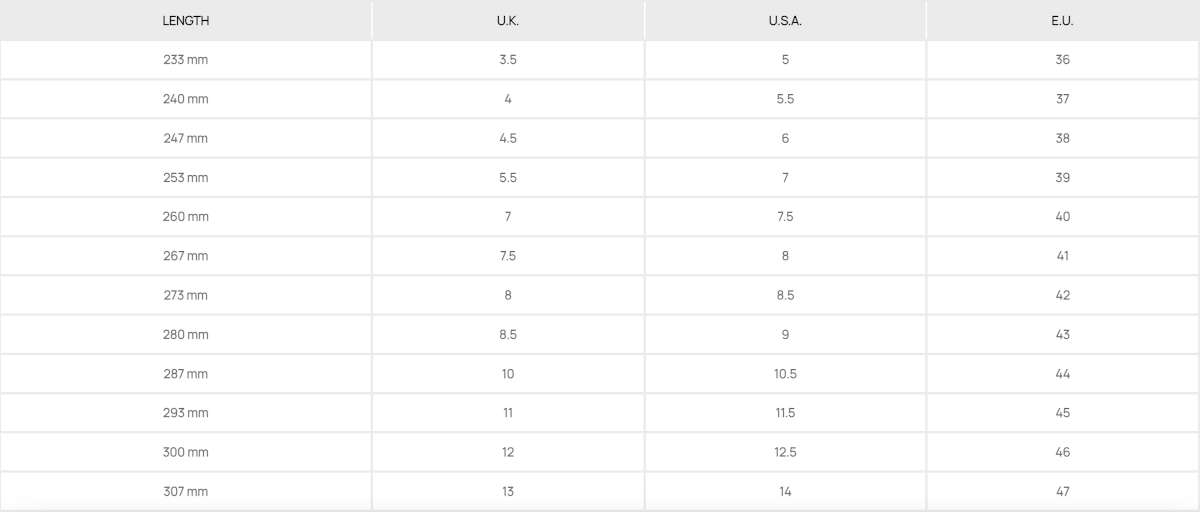The image size is (1200, 512).
Task: Click USA size 10.5 cell
Action: coord(785,374)
